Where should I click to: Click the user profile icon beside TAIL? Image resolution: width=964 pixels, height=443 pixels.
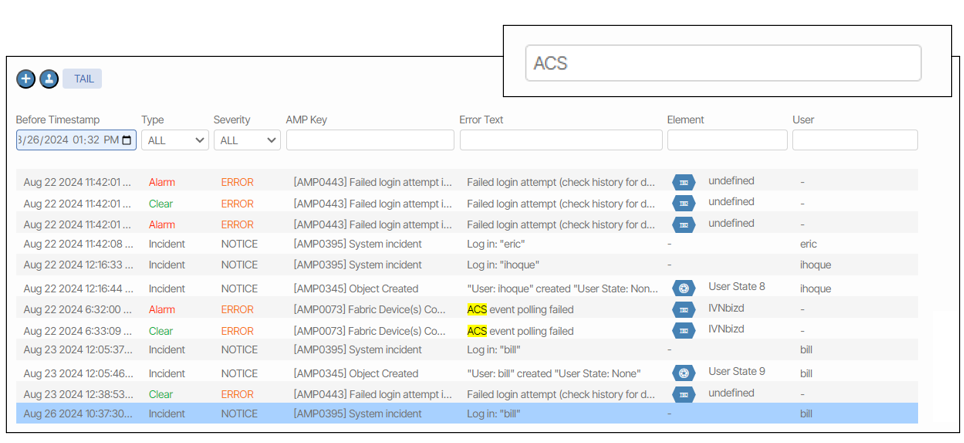[48, 79]
